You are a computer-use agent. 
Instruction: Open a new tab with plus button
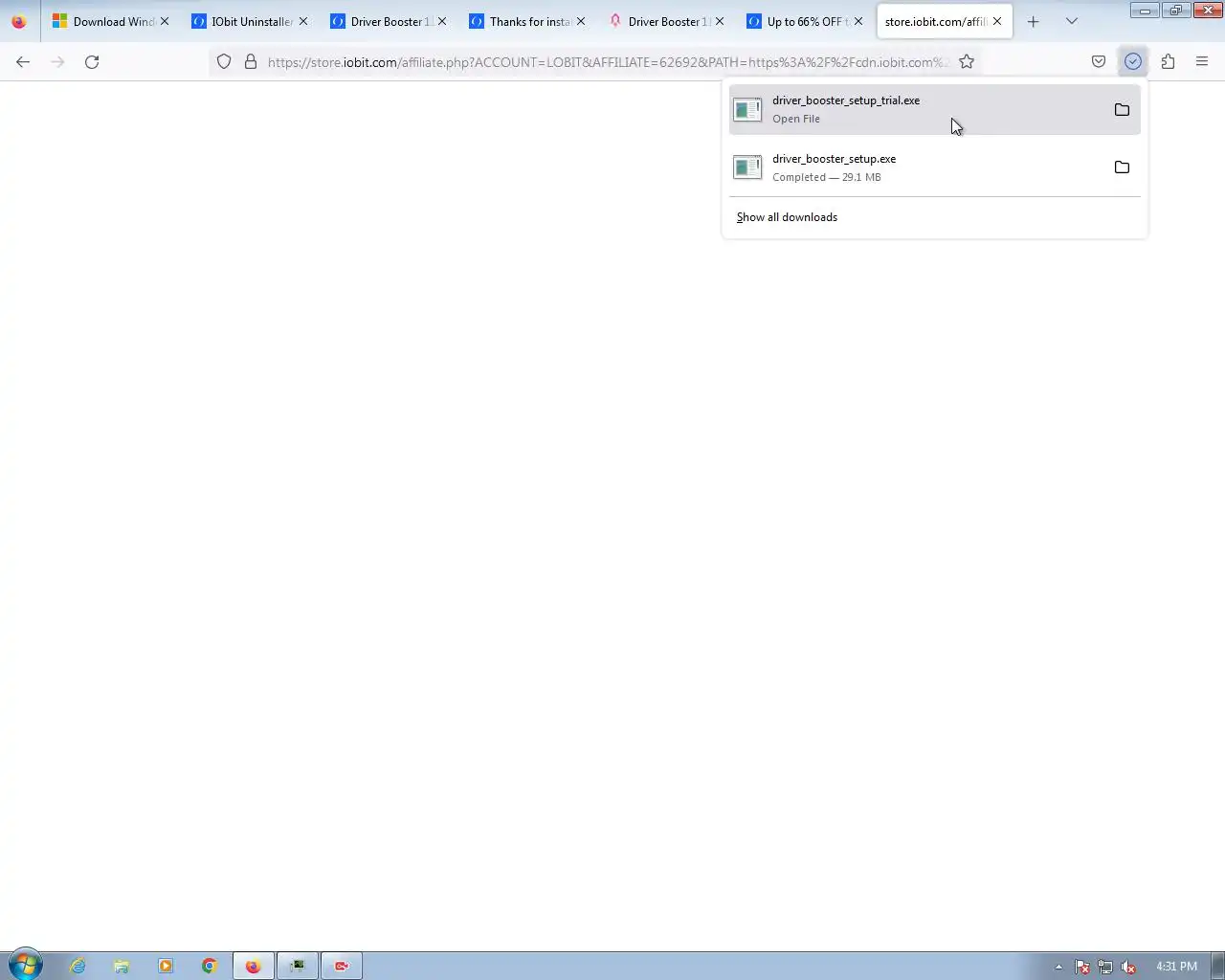1034,21
